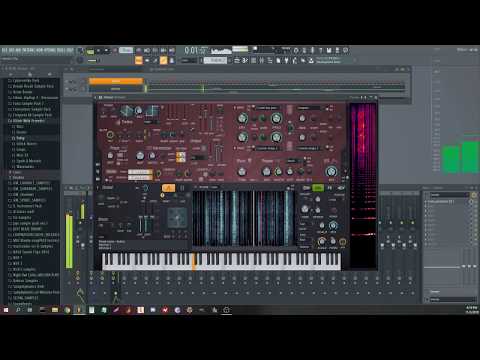The height and width of the screenshot is (360, 480).
Task: Click the lower white value field in Harmor
Action: [140, 177]
